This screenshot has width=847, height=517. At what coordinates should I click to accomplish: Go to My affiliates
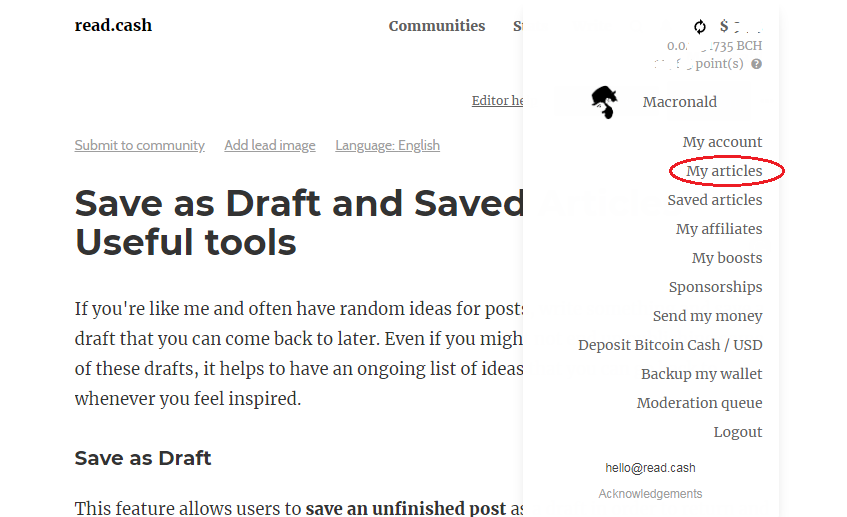click(x=719, y=229)
